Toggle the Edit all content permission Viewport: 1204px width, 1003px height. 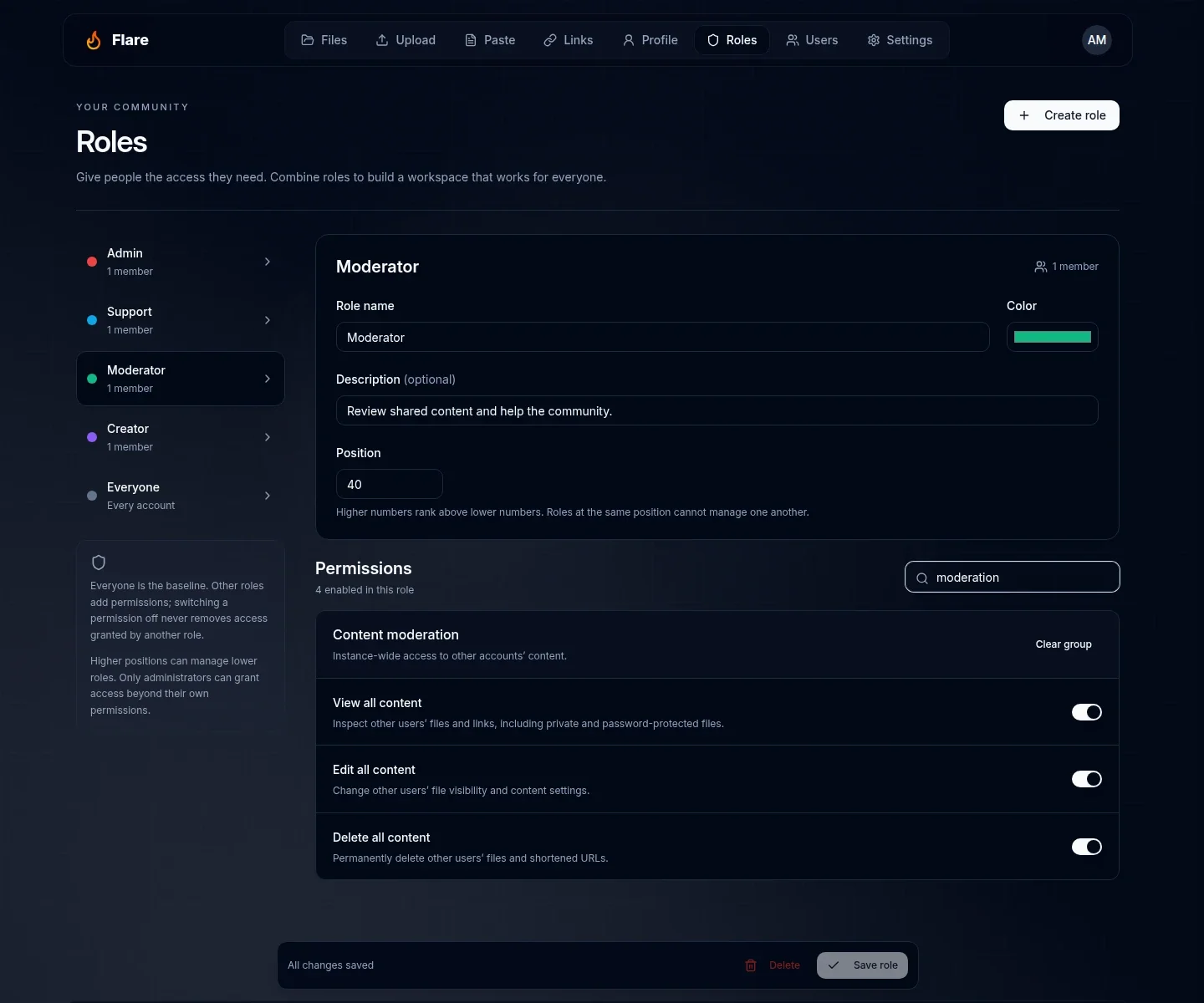click(x=1087, y=779)
